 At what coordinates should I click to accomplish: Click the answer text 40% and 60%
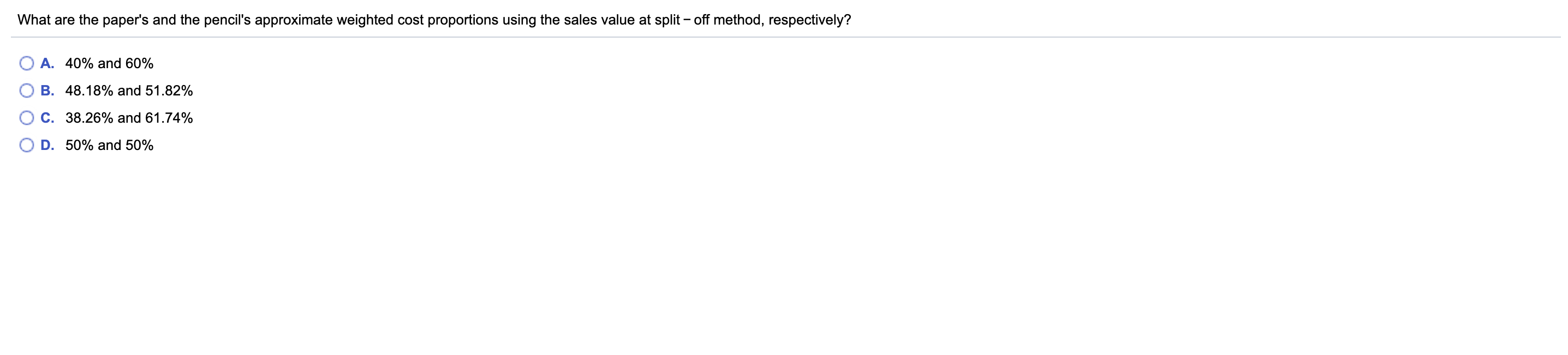(x=109, y=63)
